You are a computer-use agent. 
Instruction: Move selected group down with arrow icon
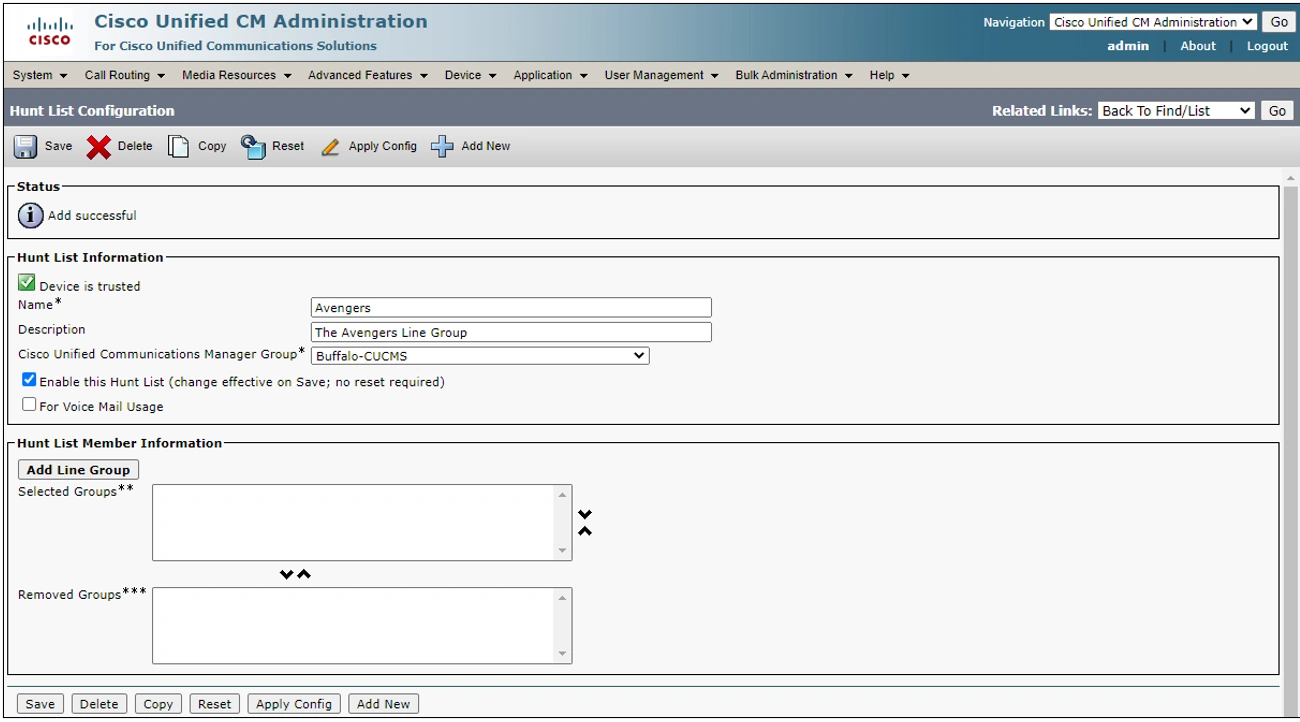coord(585,514)
